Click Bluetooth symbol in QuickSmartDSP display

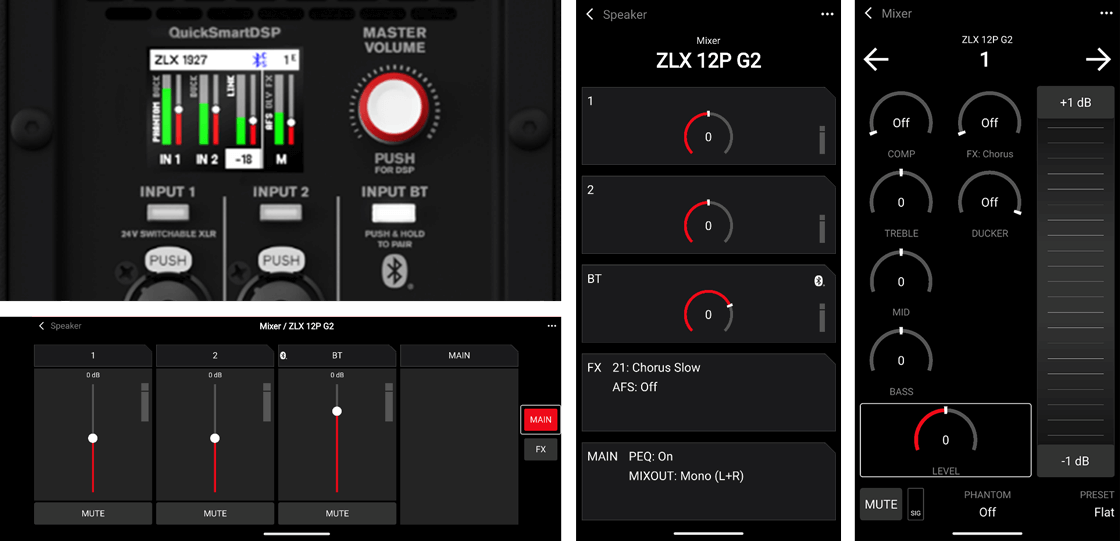[259, 61]
